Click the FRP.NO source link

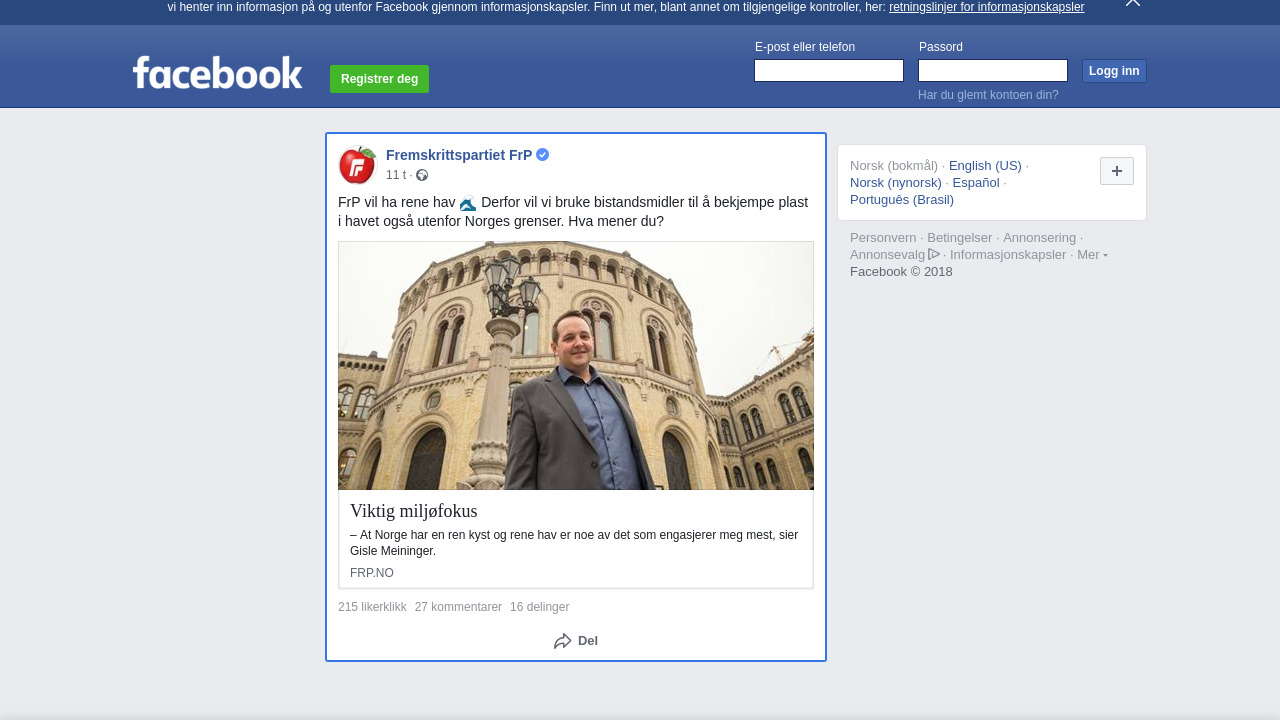pyautogui.click(x=372, y=573)
